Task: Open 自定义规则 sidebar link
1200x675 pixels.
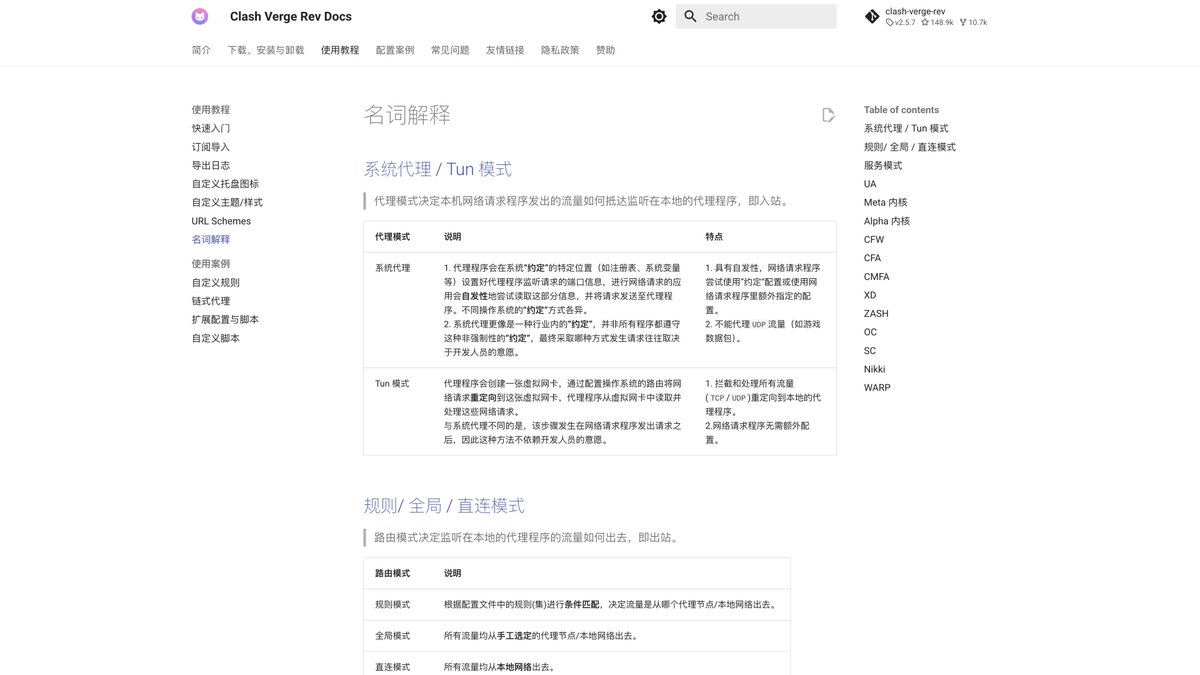Action: (216, 283)
